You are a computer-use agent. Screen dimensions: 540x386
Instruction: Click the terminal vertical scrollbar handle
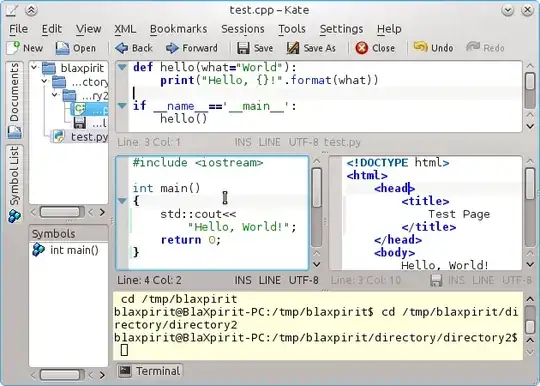(530, 326)
